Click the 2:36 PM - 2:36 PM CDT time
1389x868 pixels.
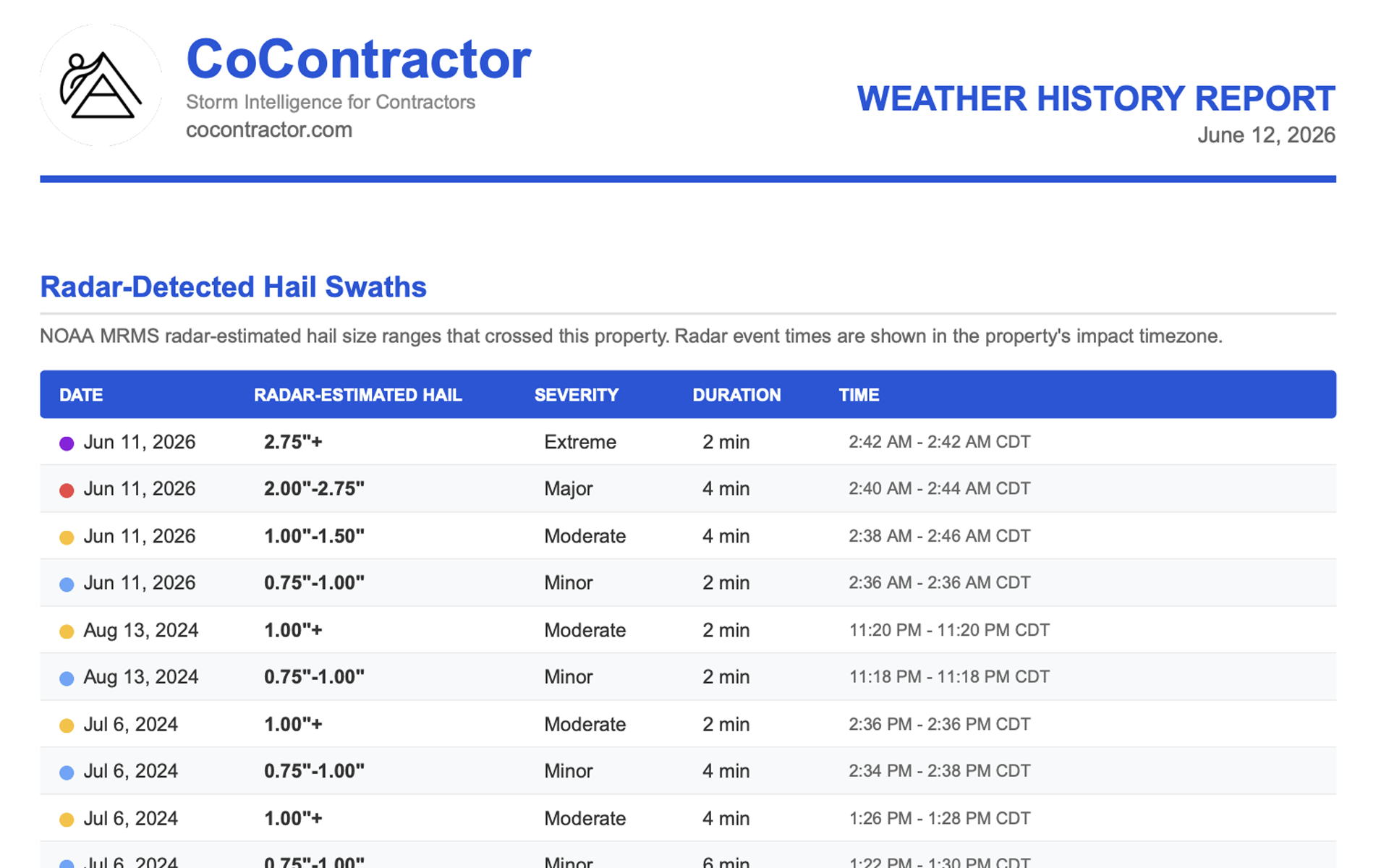(x=939, y=724)
